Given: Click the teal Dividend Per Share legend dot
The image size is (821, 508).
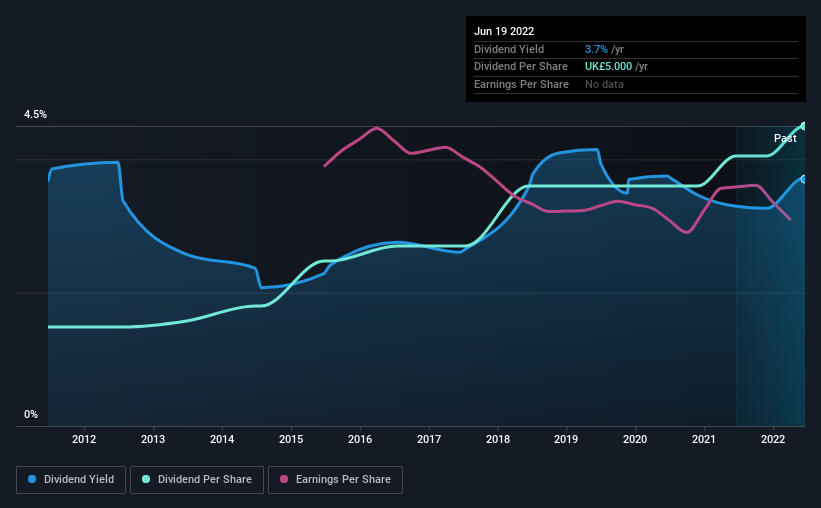Looking at the screenshot, I should 146,479.
